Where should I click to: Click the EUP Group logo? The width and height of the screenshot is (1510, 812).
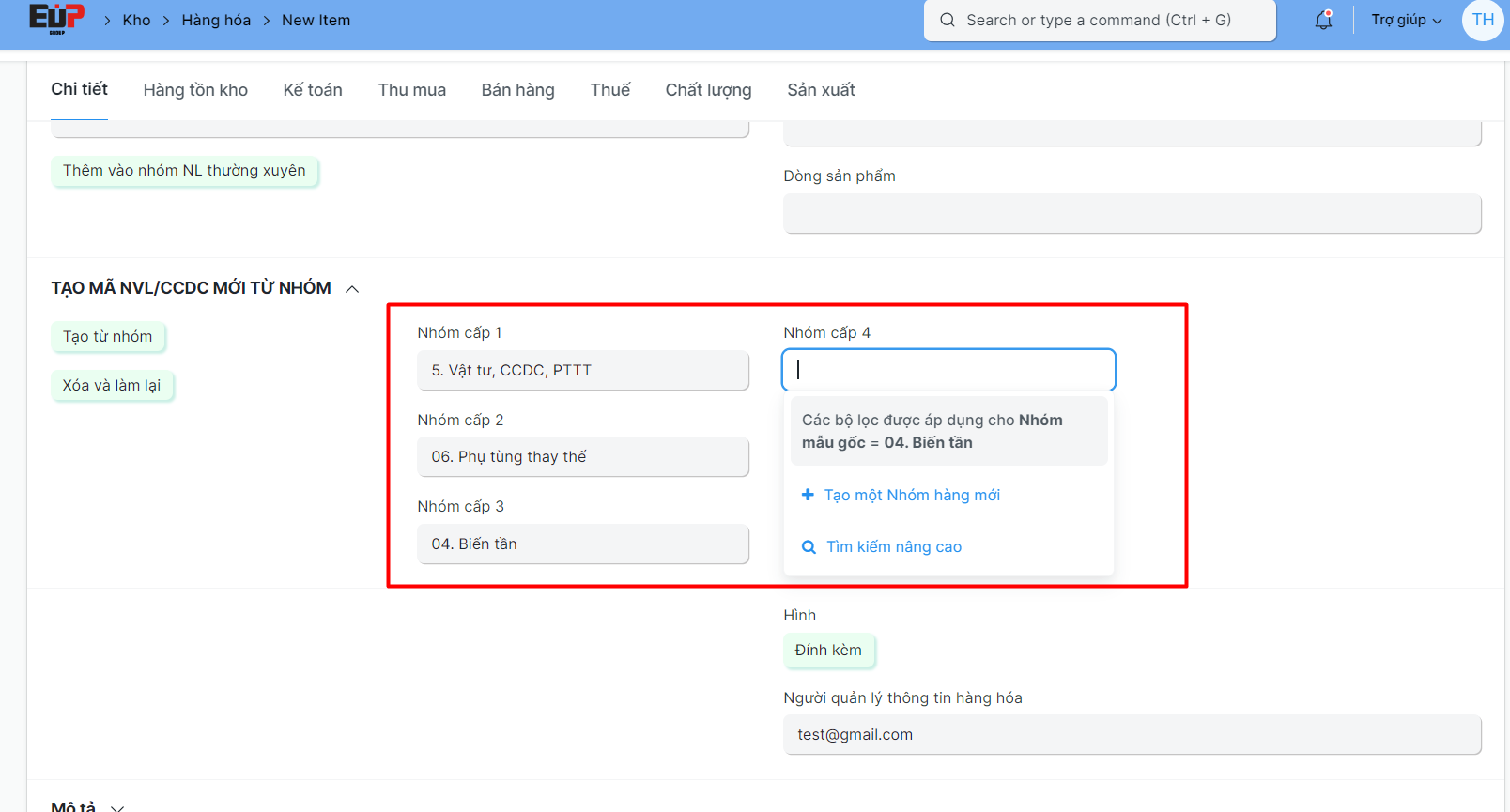point(56,19)
